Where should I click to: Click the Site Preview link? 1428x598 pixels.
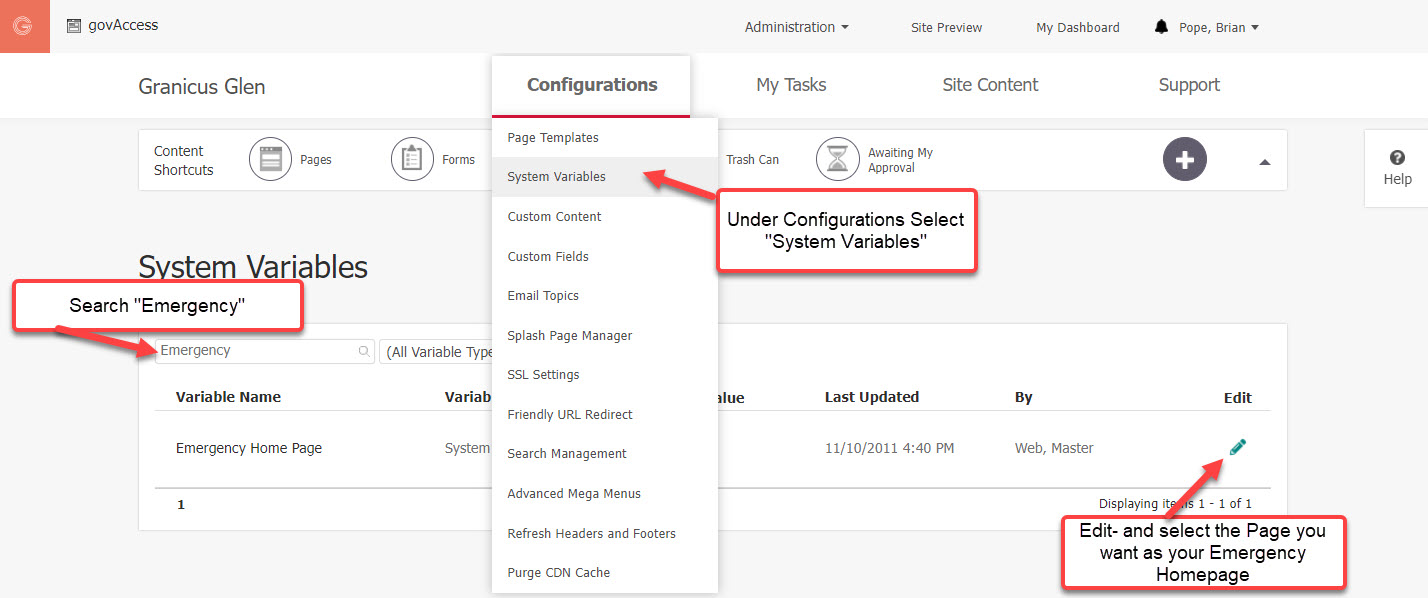point(946,27)
